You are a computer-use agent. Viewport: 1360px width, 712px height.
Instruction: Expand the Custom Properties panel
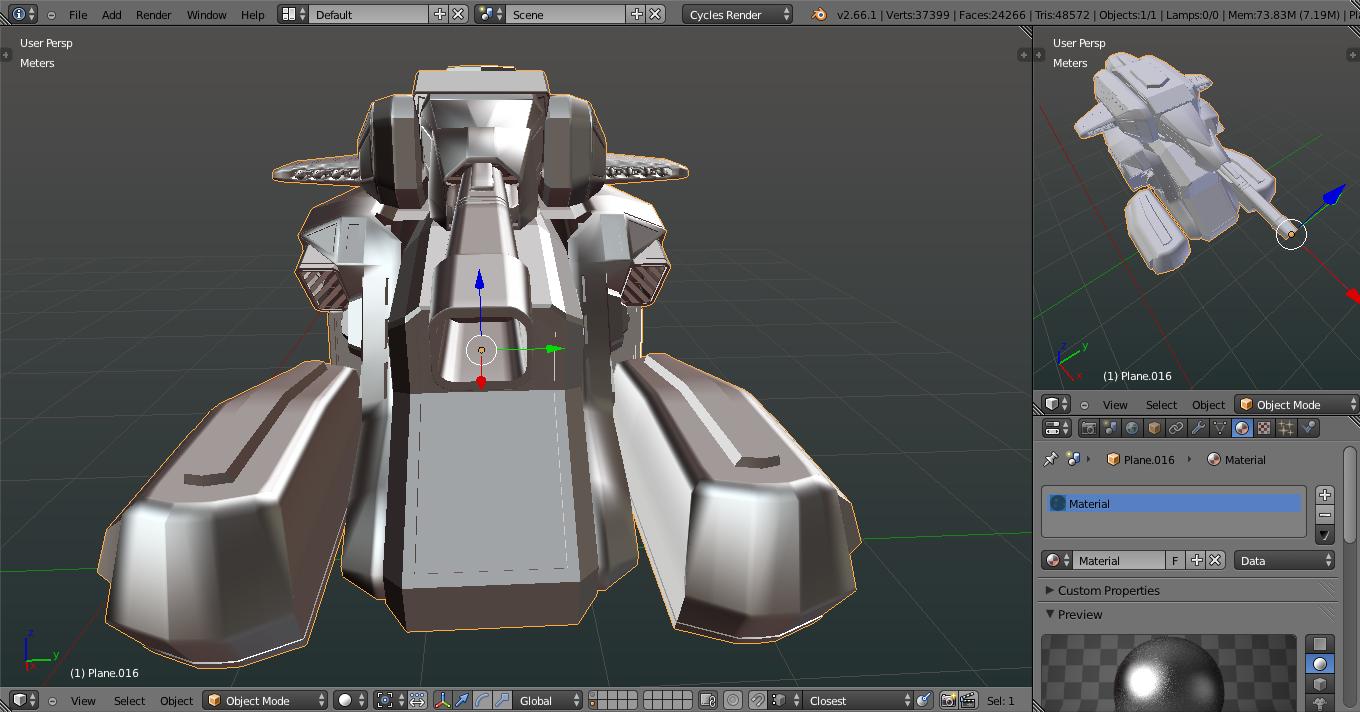coord(1108,590)
